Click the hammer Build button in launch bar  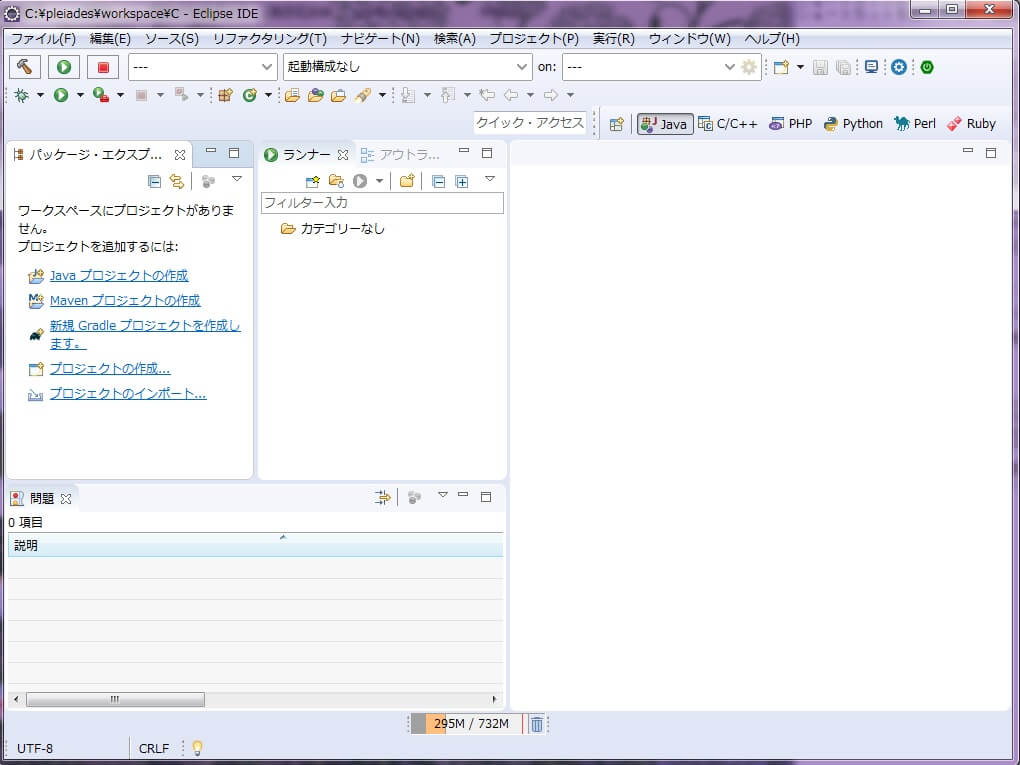[25, 67]
